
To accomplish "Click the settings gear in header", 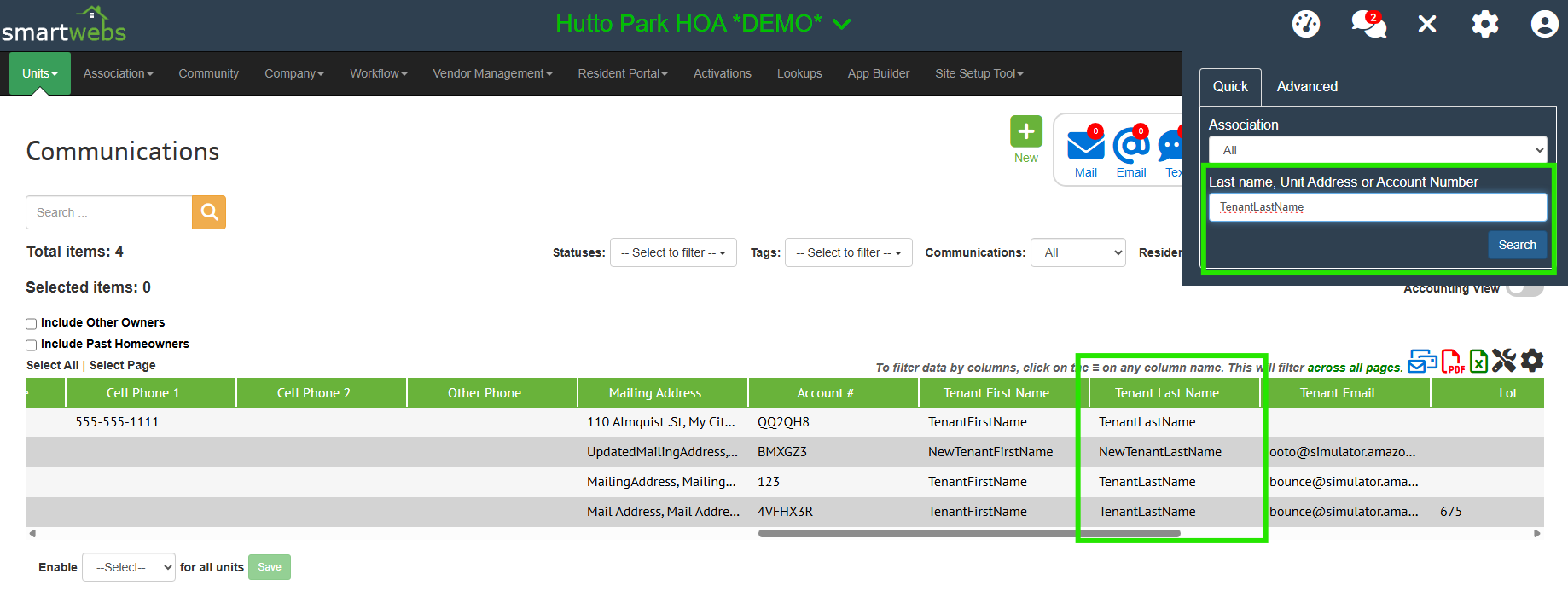I will [x=1484, y=24].
